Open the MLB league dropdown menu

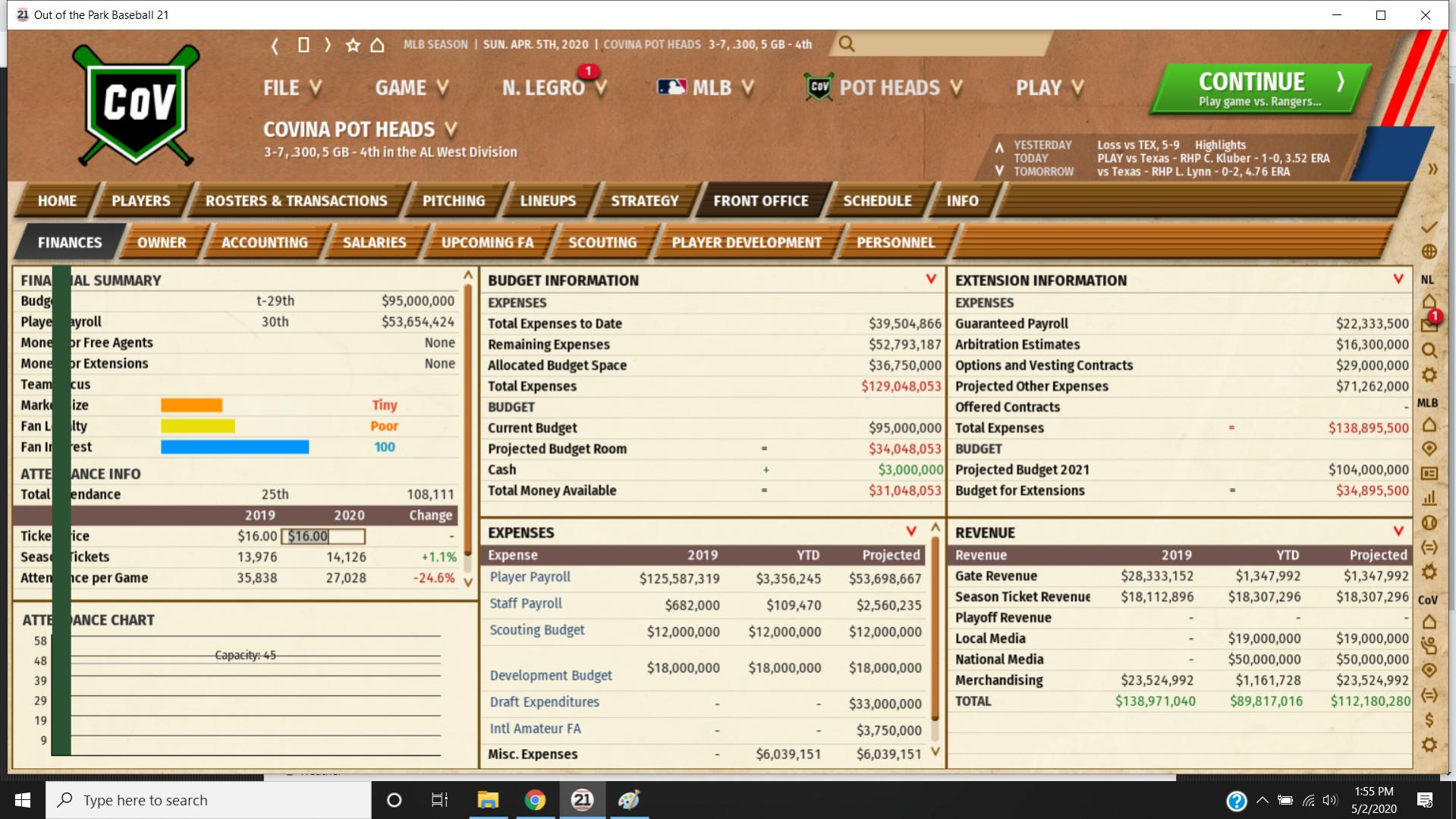[x=706, y=88]
